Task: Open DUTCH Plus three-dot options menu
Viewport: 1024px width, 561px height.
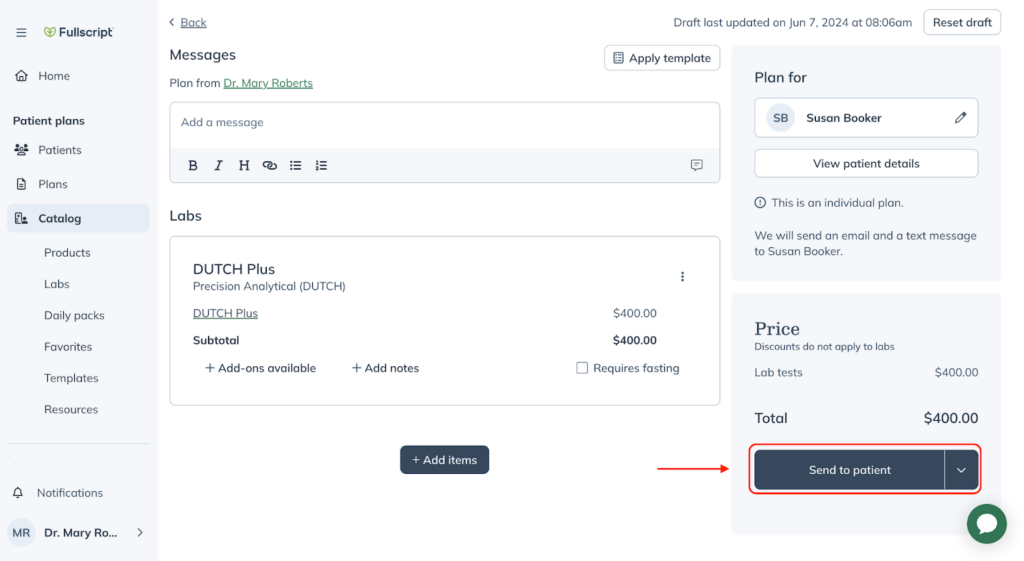Action: (x=682, y=277)
